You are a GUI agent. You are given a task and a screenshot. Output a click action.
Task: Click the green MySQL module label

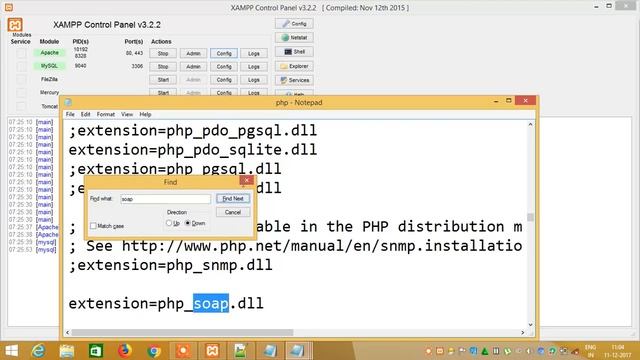click(49, 66)
